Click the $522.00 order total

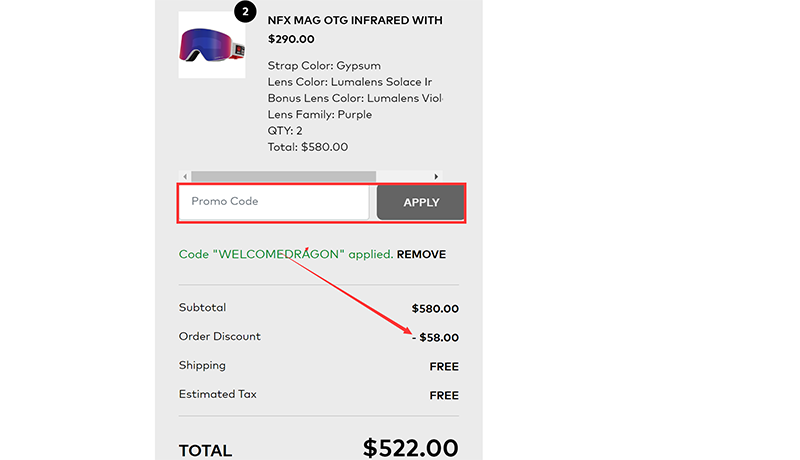click(410, 447)
